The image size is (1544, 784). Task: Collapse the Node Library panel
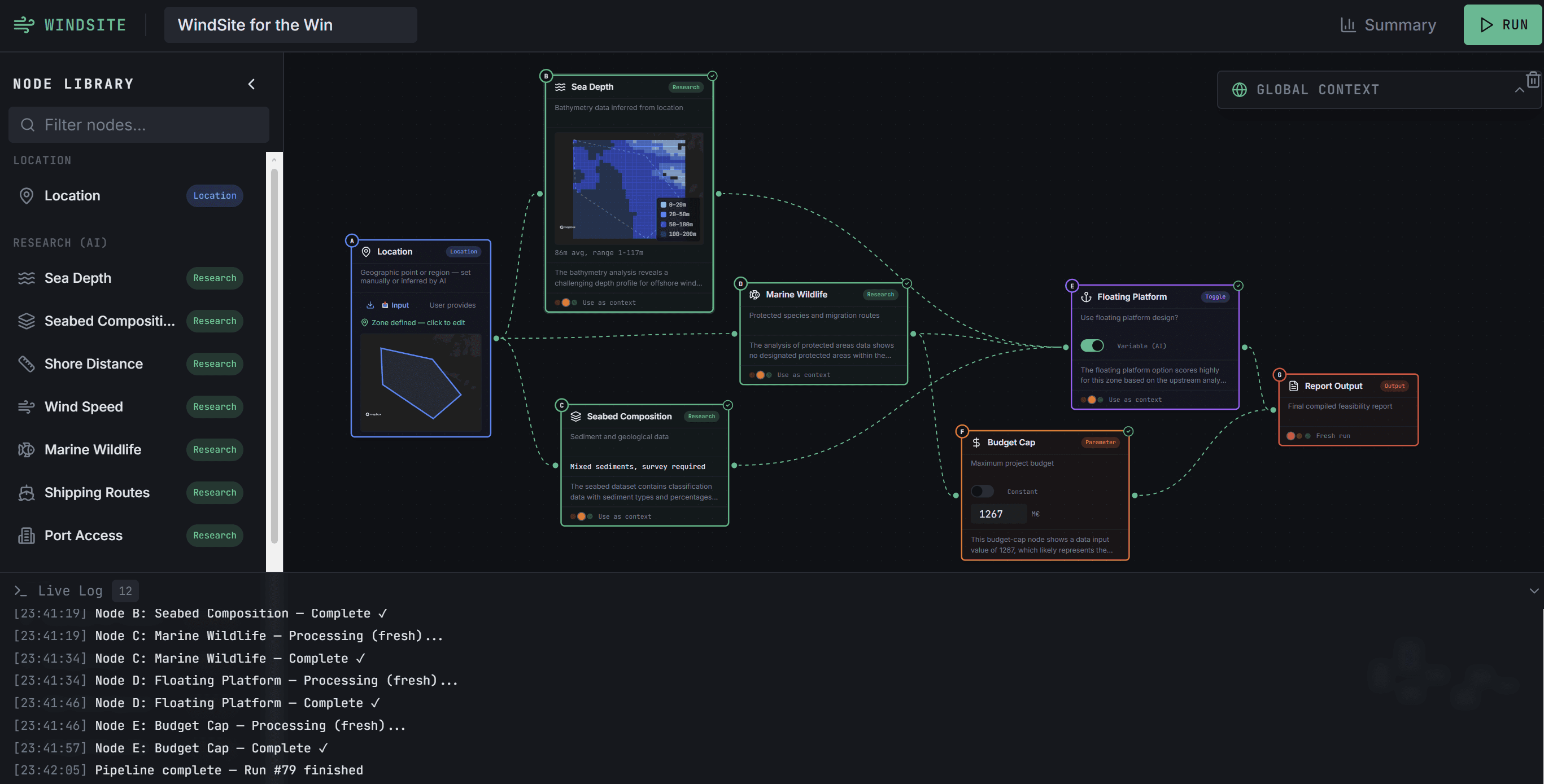click(x=252, y=84)
